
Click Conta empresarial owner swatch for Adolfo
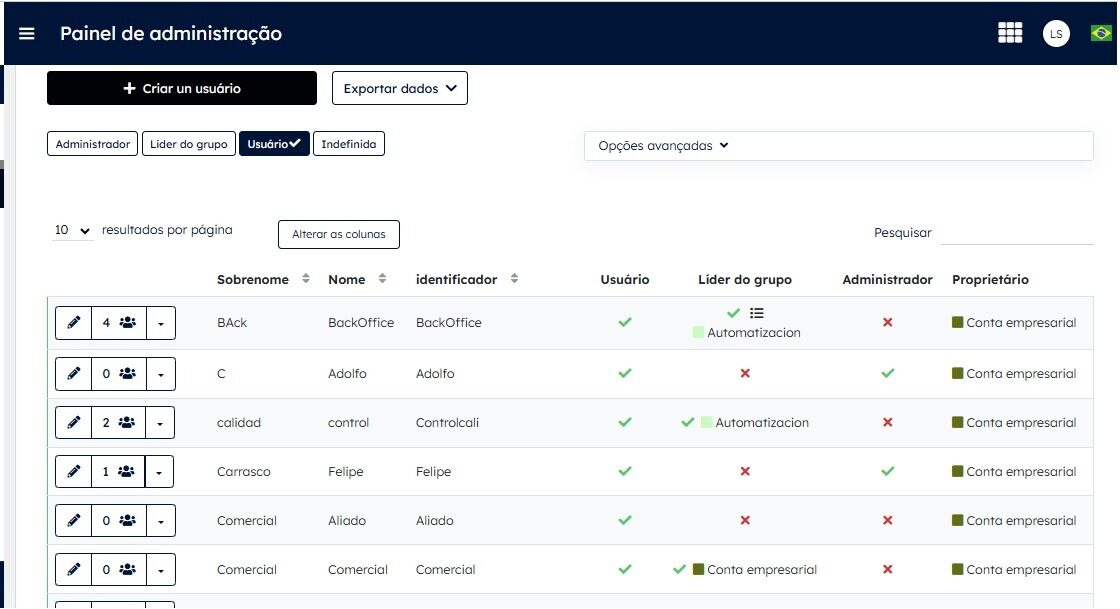[x=958, y=373]
